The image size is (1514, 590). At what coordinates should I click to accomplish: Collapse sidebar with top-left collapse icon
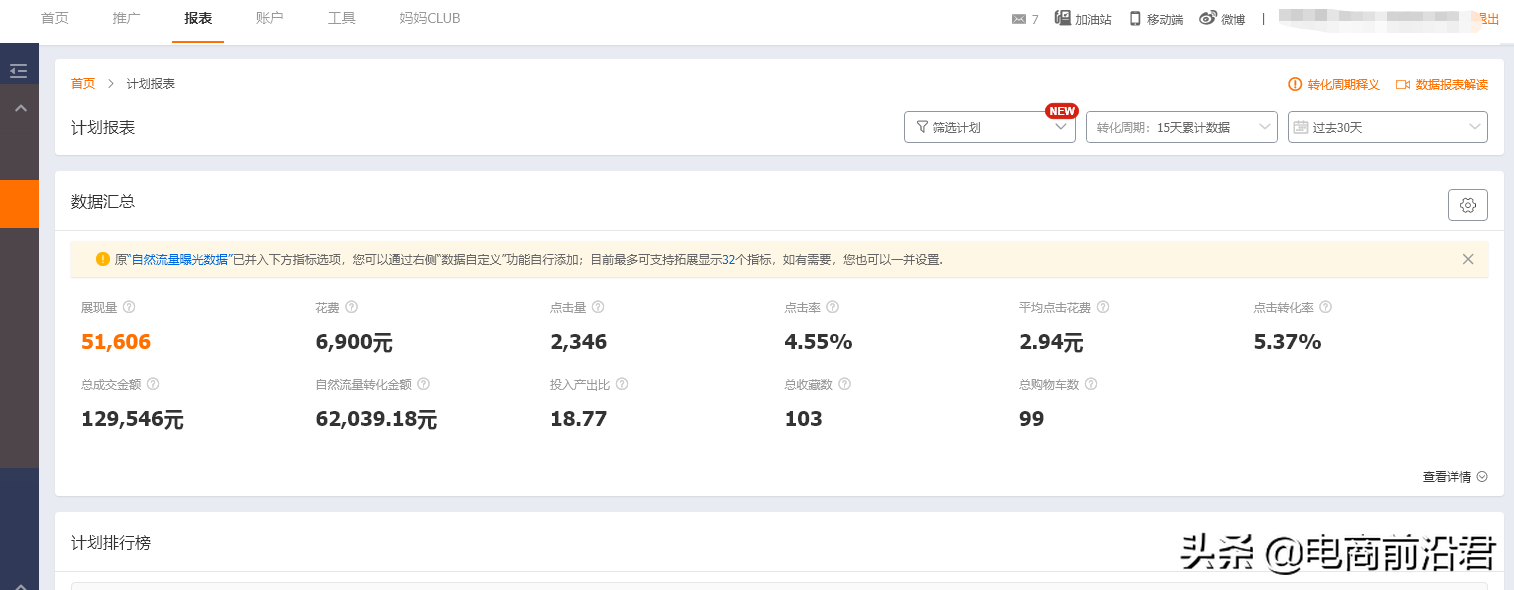[x=18, y=70]
